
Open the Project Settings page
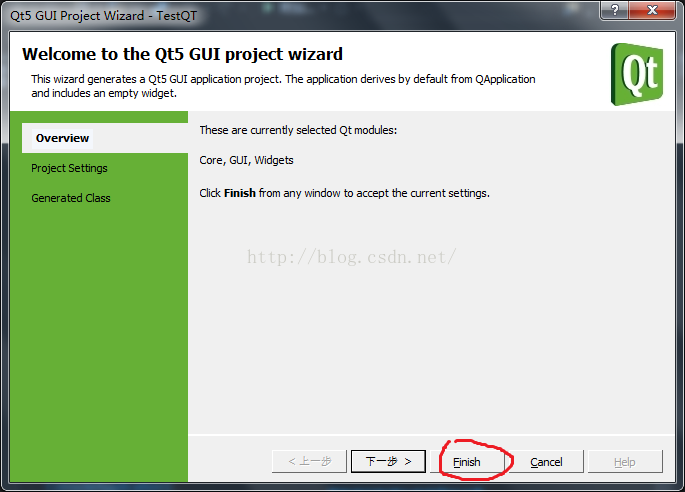(69, 168)
